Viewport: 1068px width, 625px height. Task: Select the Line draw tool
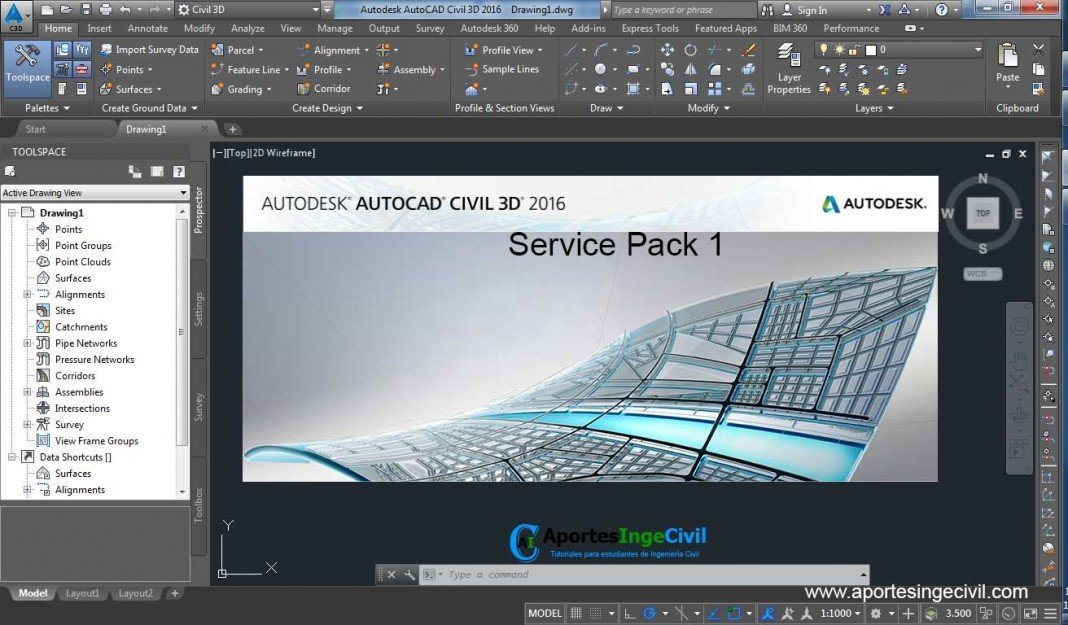click(x=571, y=50)
